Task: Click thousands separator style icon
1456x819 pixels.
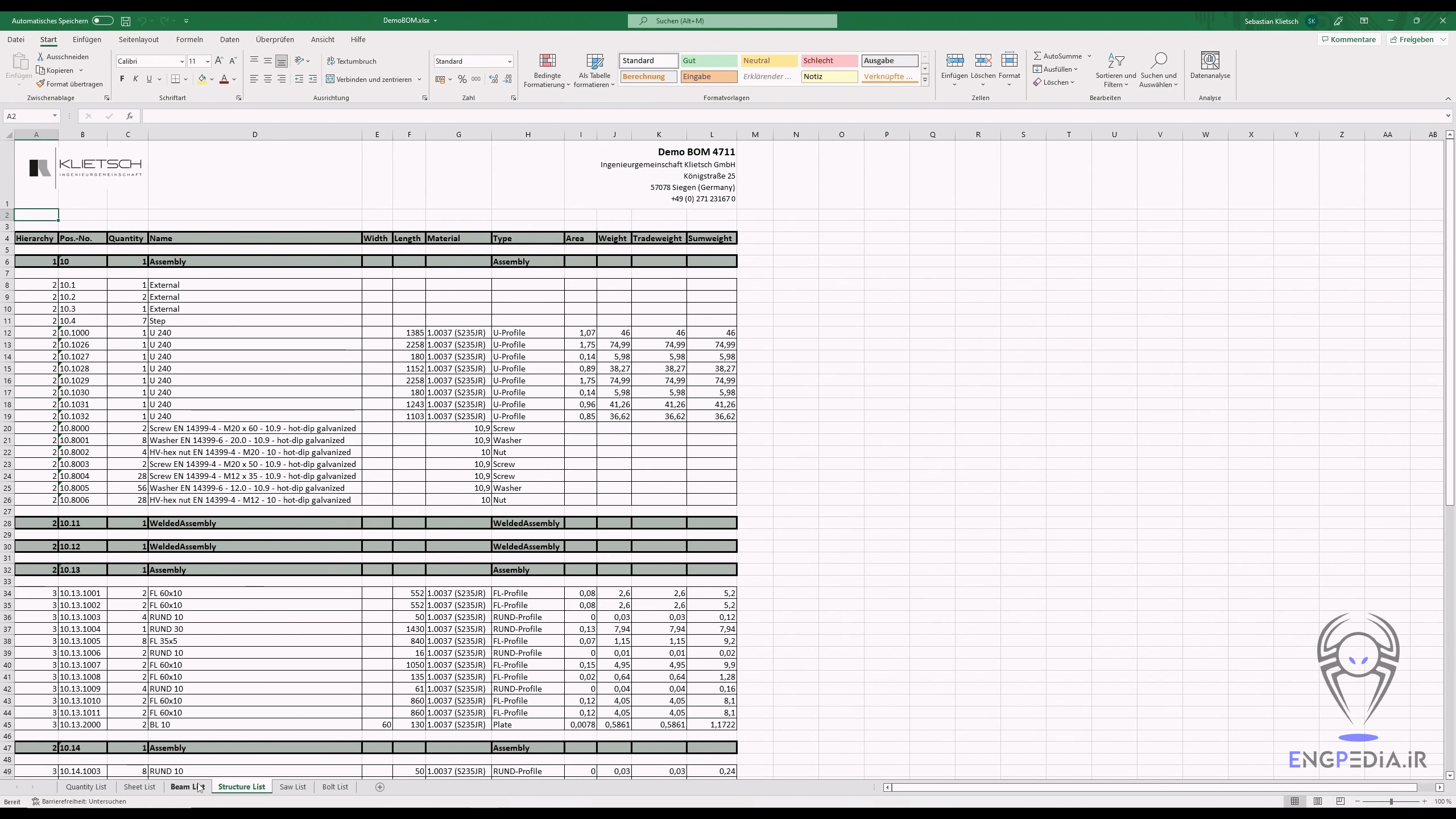Action: (x=476, y=79)
